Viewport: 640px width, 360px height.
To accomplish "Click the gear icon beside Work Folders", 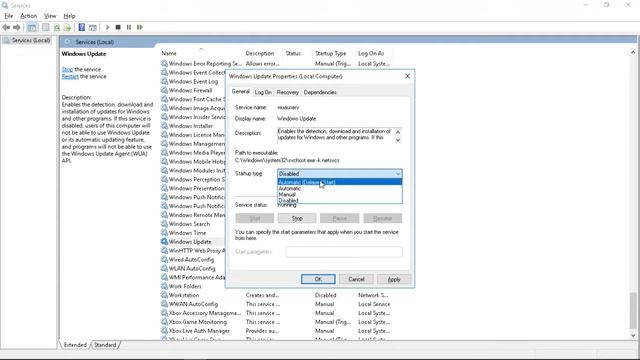I will (164, 286).
